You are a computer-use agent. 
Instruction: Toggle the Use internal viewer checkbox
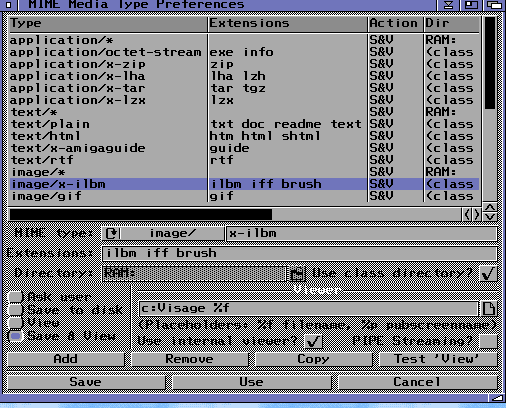point(313,341)
